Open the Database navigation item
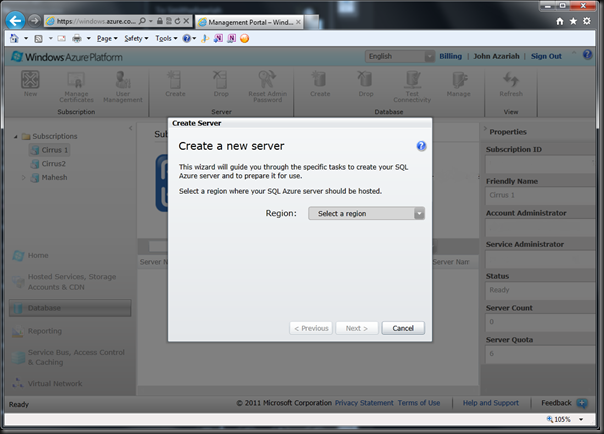Viewport: 604px width, 434px height. click(70, 308)
